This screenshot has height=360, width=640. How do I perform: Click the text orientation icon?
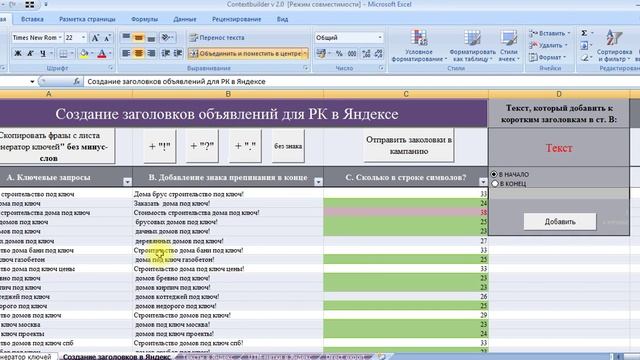(x=166, y=38)
